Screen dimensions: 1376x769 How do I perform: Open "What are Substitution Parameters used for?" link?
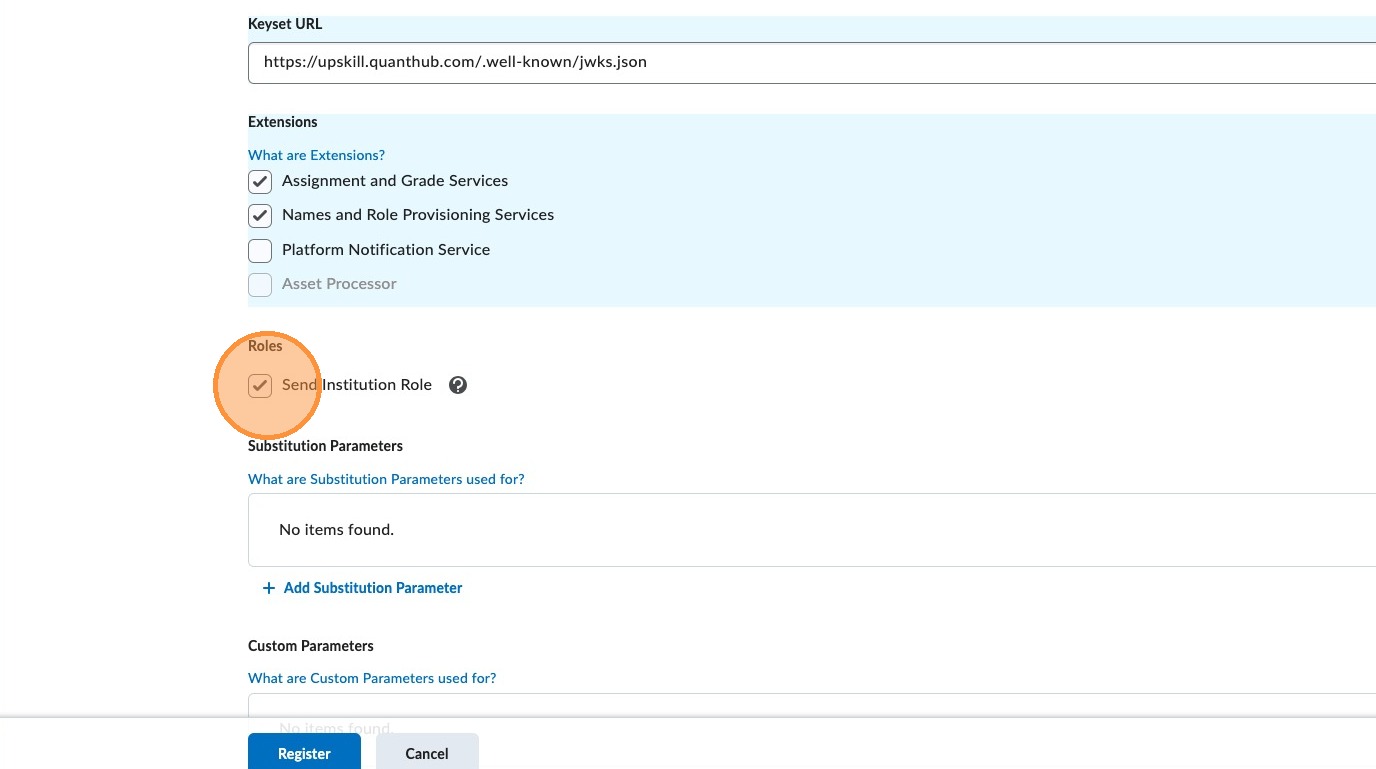[386, 479]
